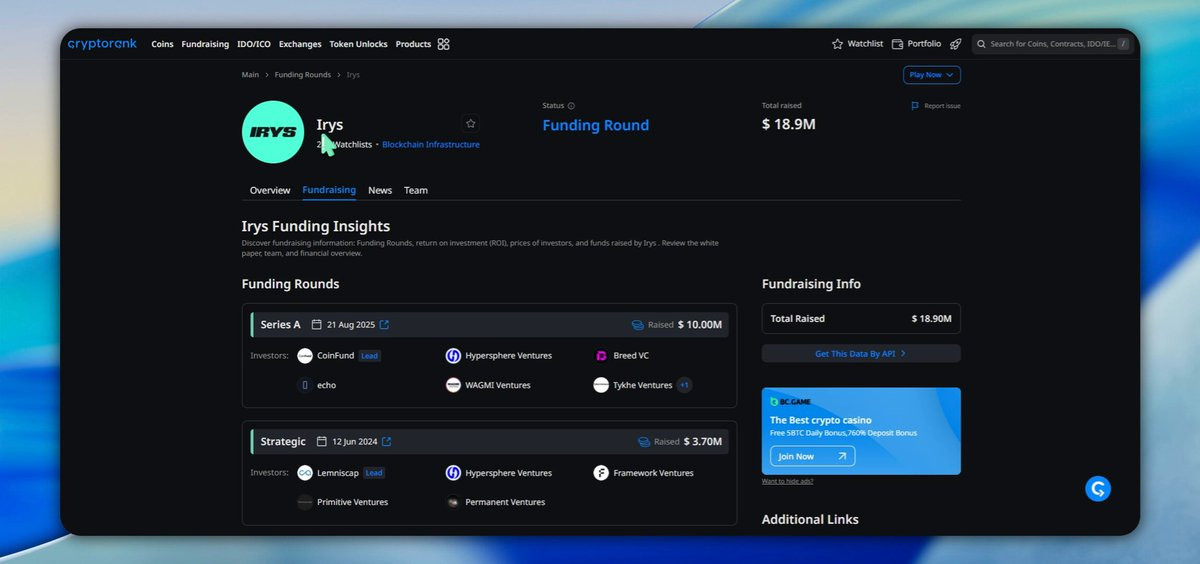1200x564 pixels.
Task: Switch to the Team tab
Action: 416,190
